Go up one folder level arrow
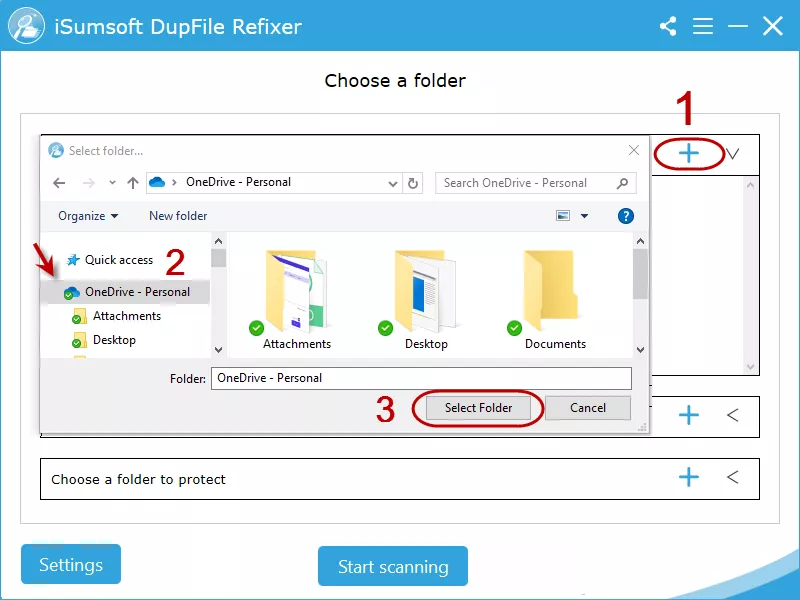 [x=133, y=183]
